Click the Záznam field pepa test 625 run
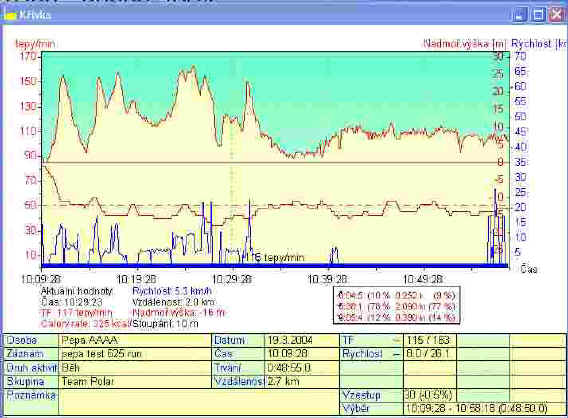 (135, 354)
